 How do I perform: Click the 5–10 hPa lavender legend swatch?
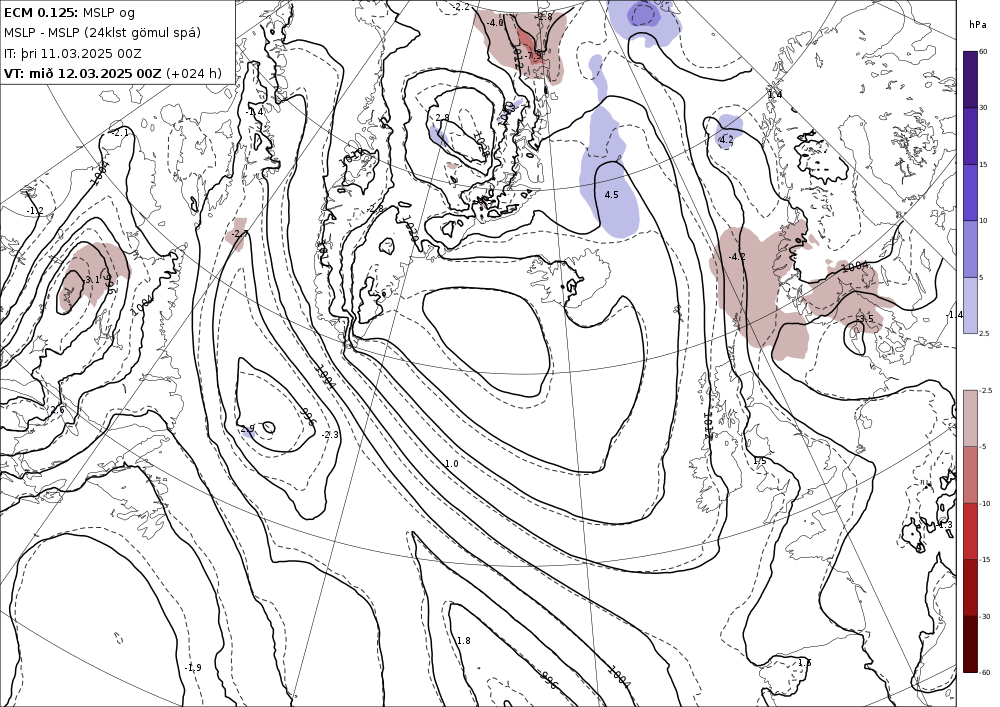[970, 249]
